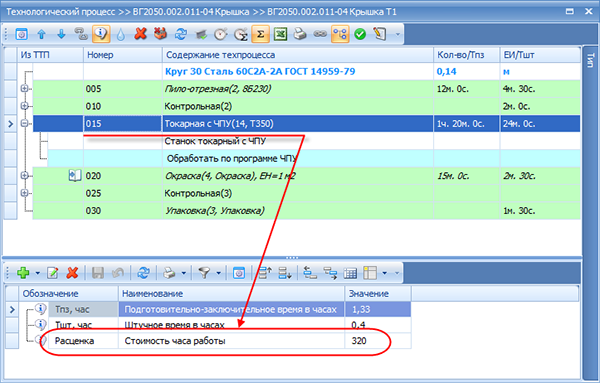Expand operation 005 Пило-отрезная
Image resolution: width=600 pixels, height=383 pixels.
[24, 89]
